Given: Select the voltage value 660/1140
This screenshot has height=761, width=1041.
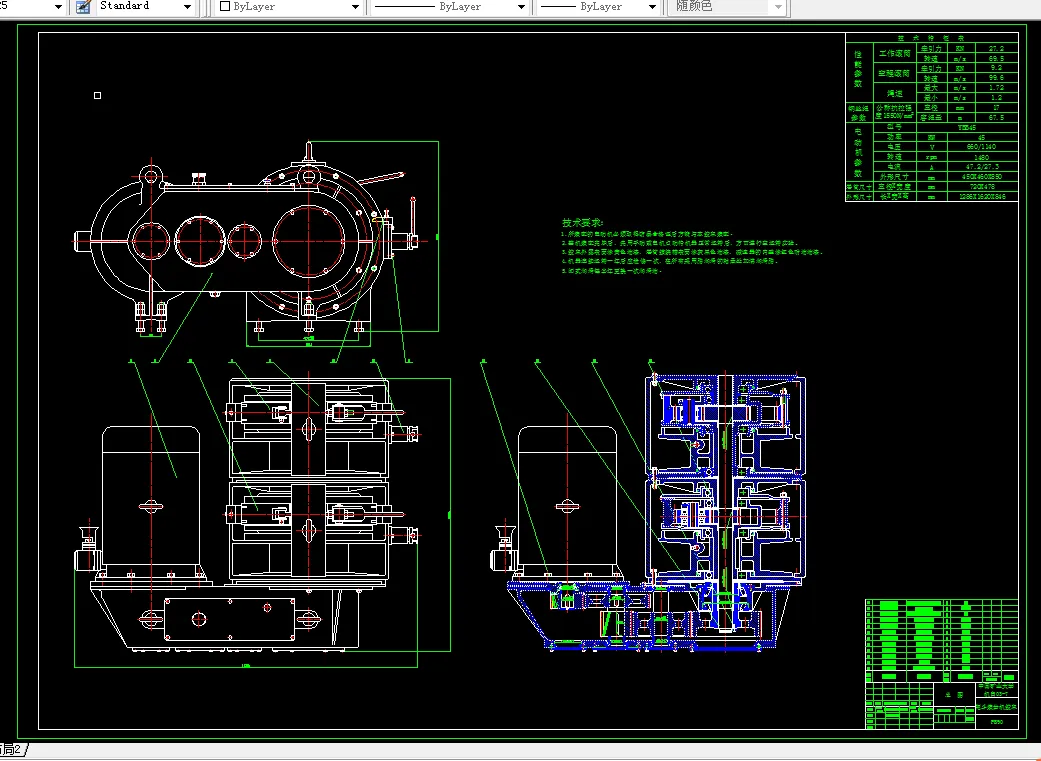Looking at the screenshot, I should (x=981, y=147).
